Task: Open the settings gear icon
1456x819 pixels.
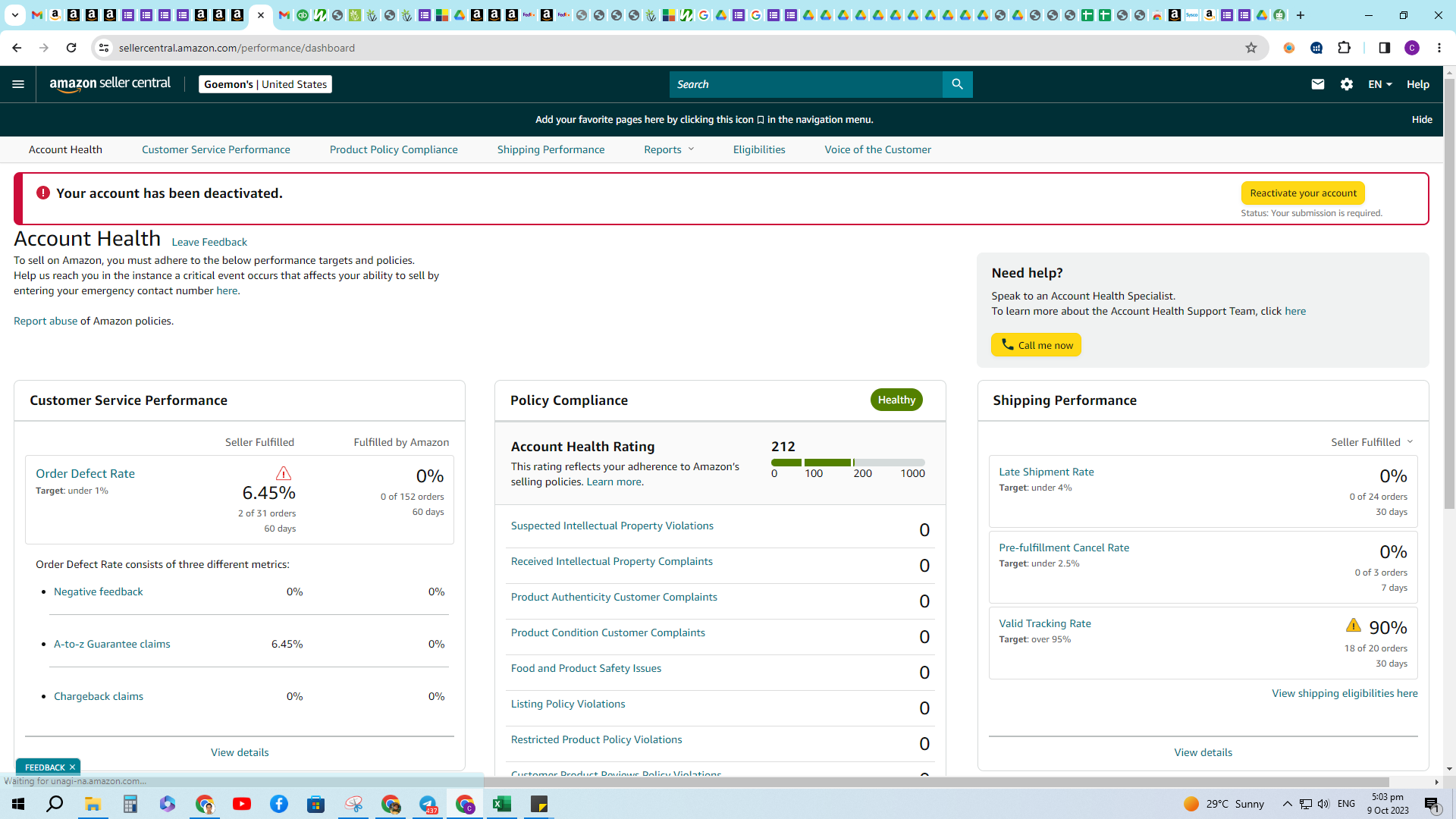Action: [x=1347, y=84]
